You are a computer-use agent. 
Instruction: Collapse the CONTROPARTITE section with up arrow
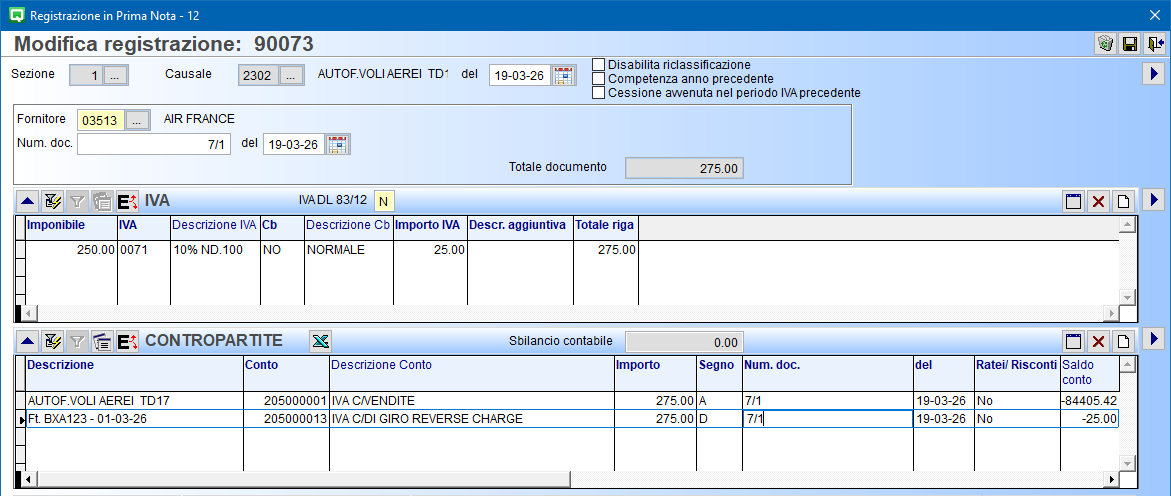click(x=28, y=341)
